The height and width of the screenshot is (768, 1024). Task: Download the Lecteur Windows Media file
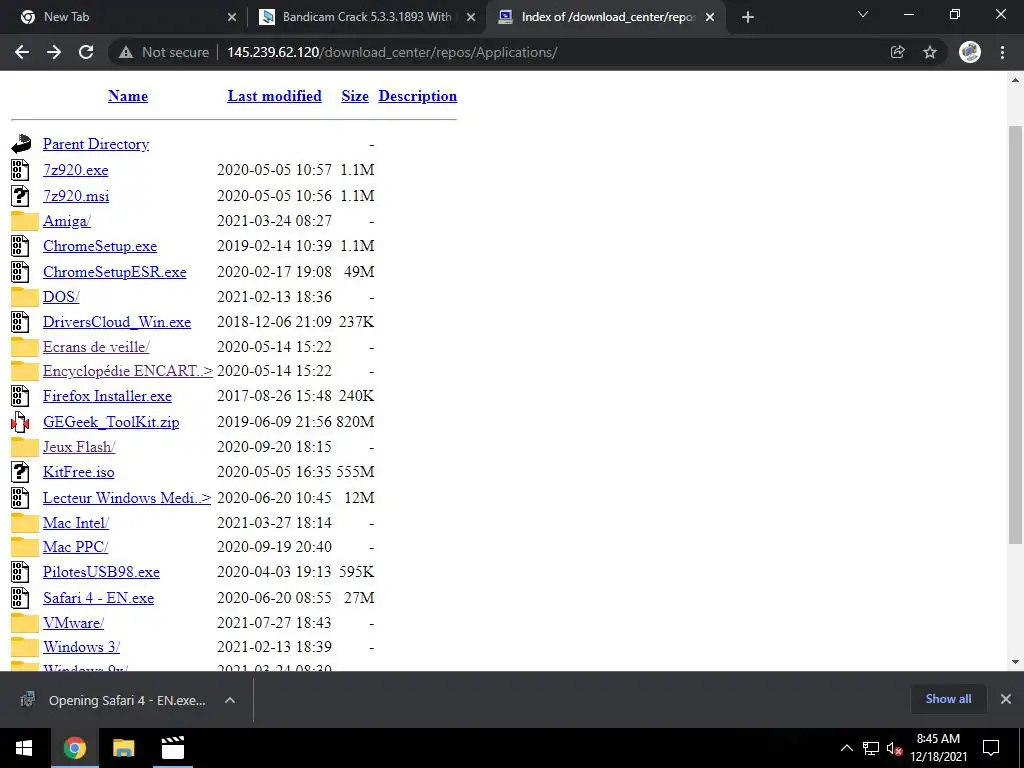[x=127, y=498]
